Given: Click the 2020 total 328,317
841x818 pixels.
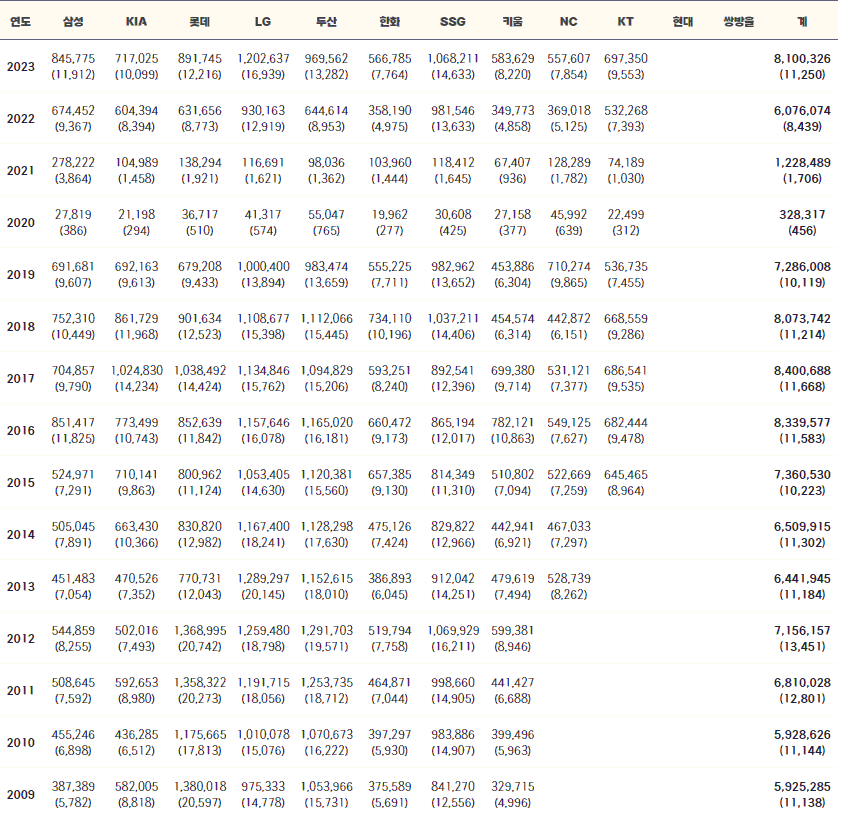Looking at the screenshot, I should (x=802, y=215).
